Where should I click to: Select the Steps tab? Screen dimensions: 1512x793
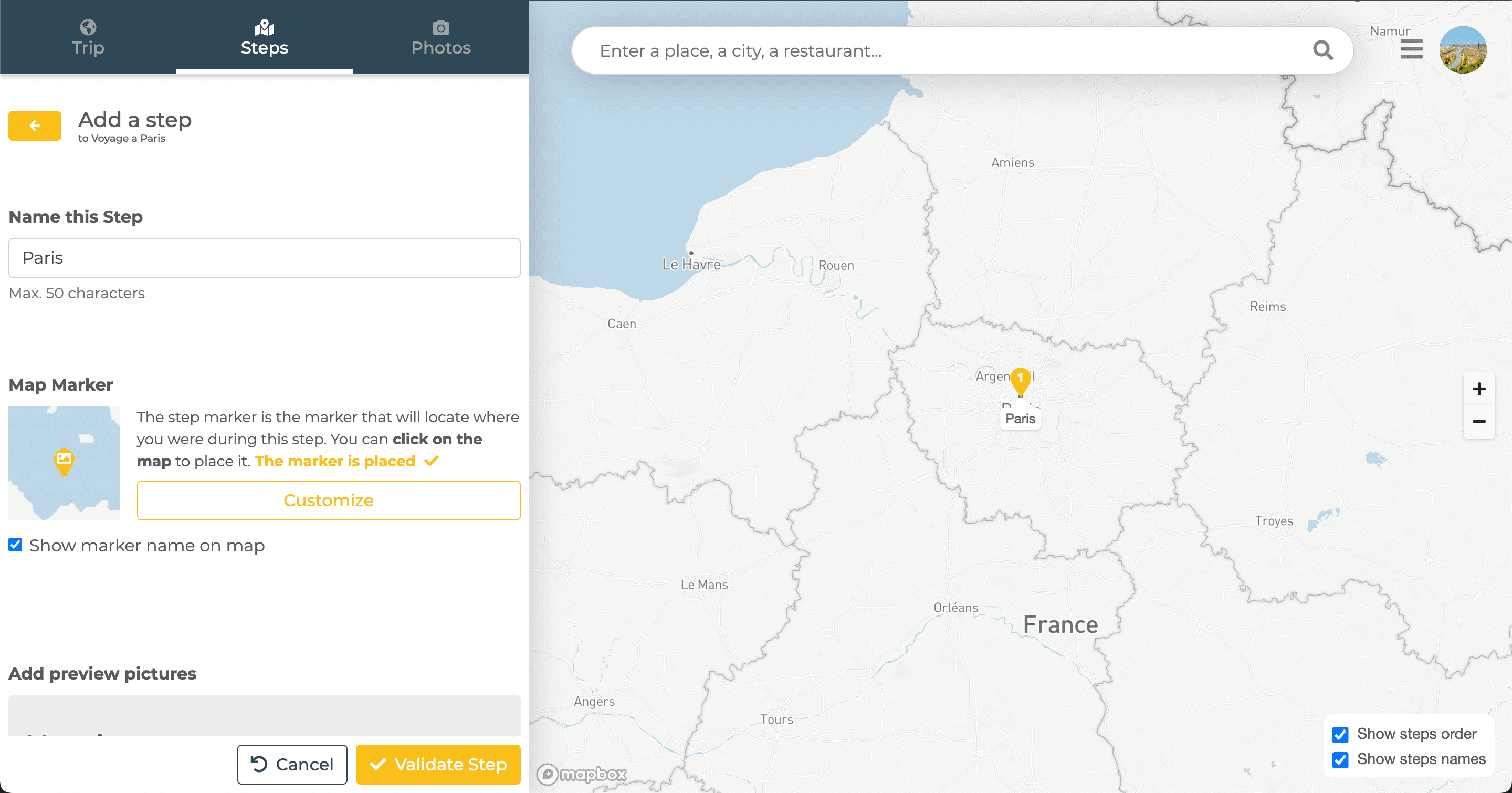click(264, 38)
